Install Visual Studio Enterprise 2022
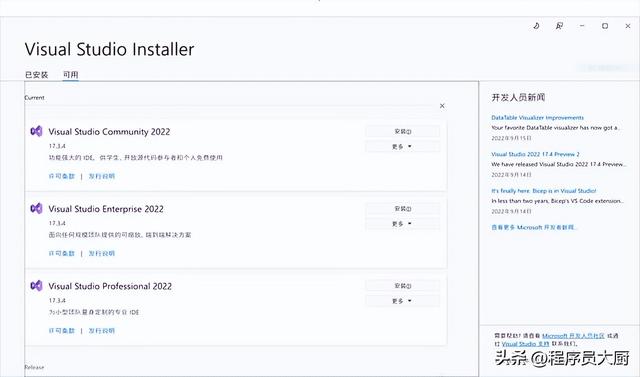 402,208
